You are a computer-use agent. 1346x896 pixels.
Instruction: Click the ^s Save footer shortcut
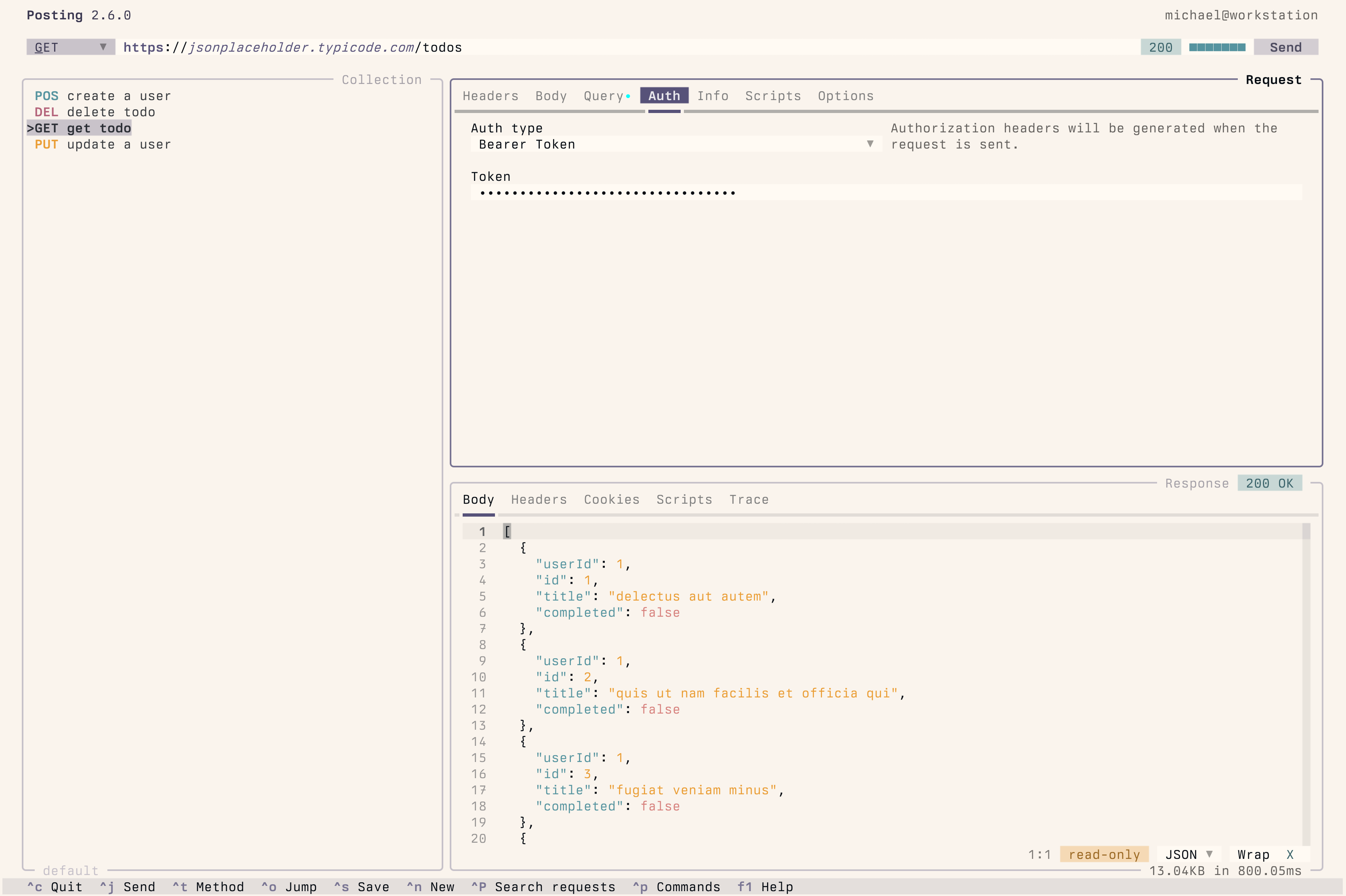[362, 887]
